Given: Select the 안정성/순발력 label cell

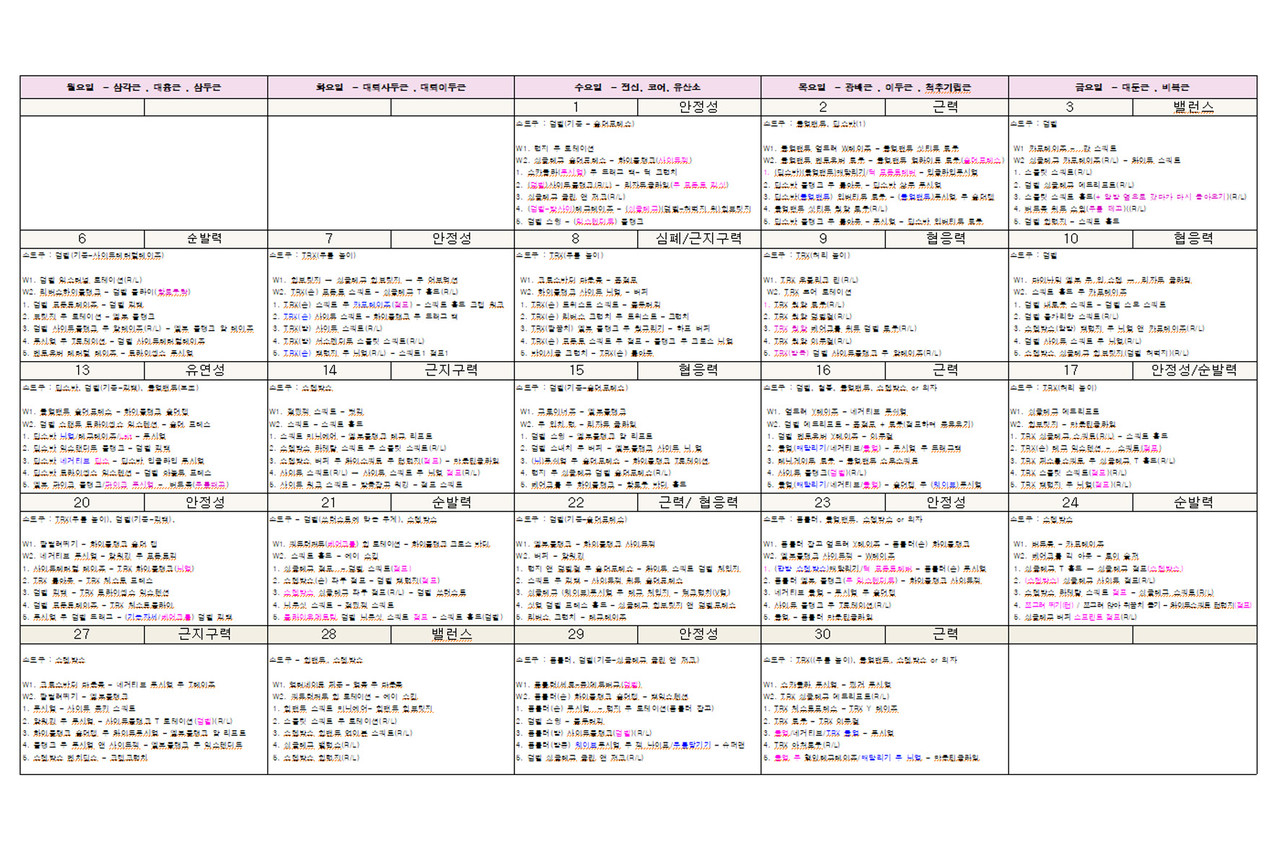Looking at the screenshot, I should point(1194,370).
